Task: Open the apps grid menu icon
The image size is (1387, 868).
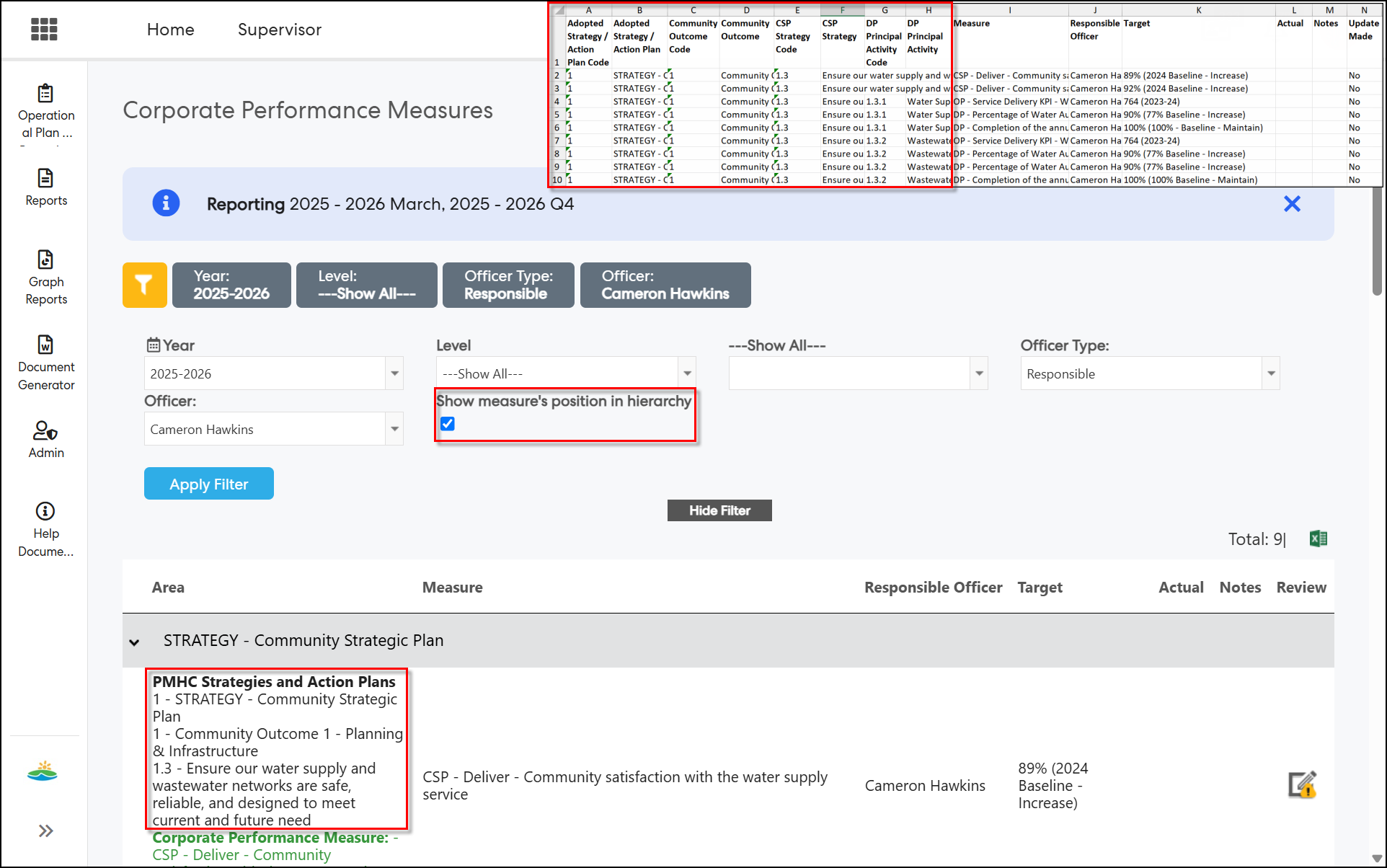Action: click(44, 30)
